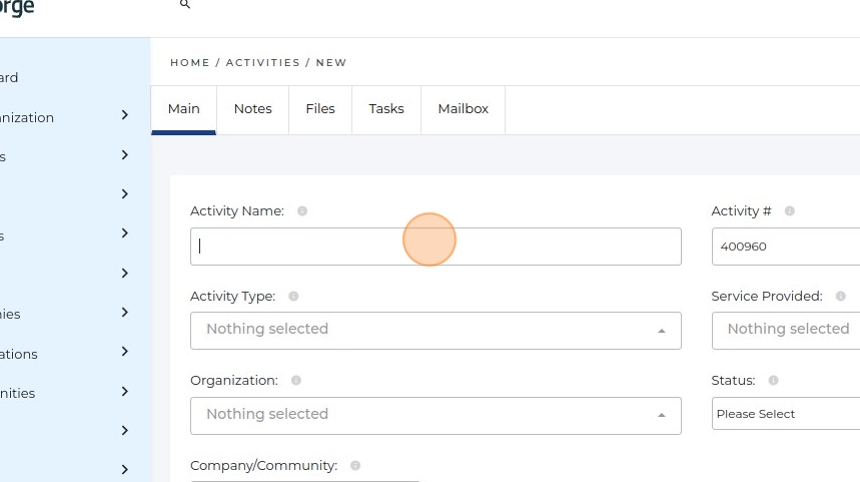
Task: Click the search magnifier icon in header
Action: (x=185, y=4)
